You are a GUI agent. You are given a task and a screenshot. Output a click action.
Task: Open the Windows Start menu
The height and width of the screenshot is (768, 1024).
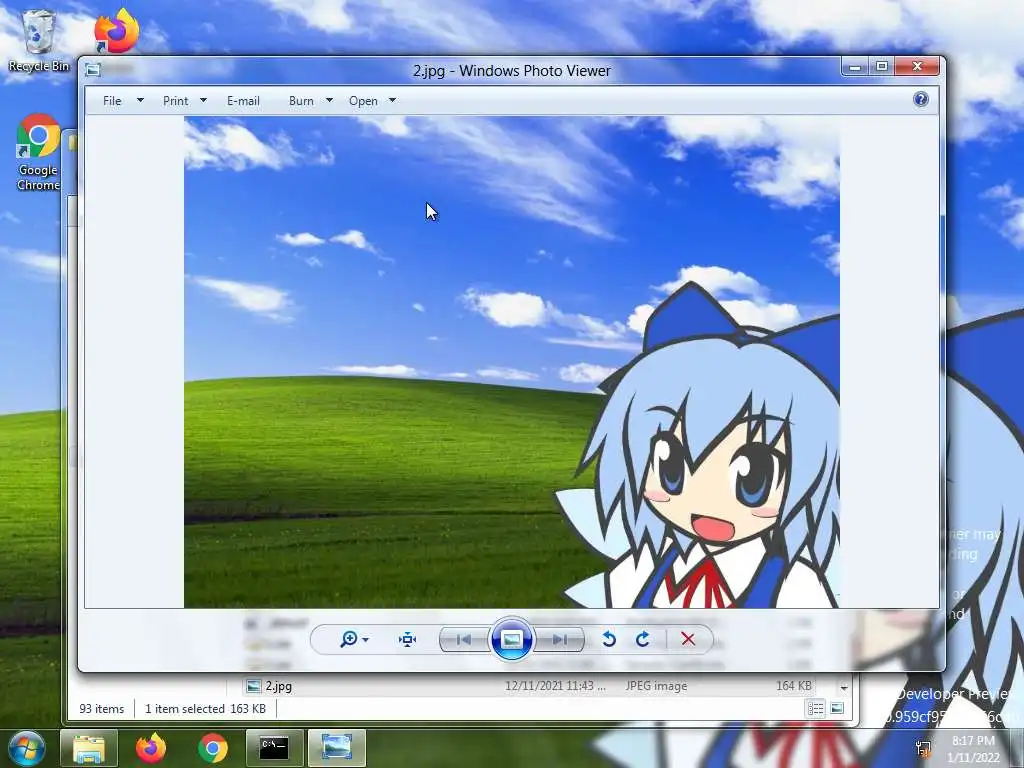click(x=27, y=748)
